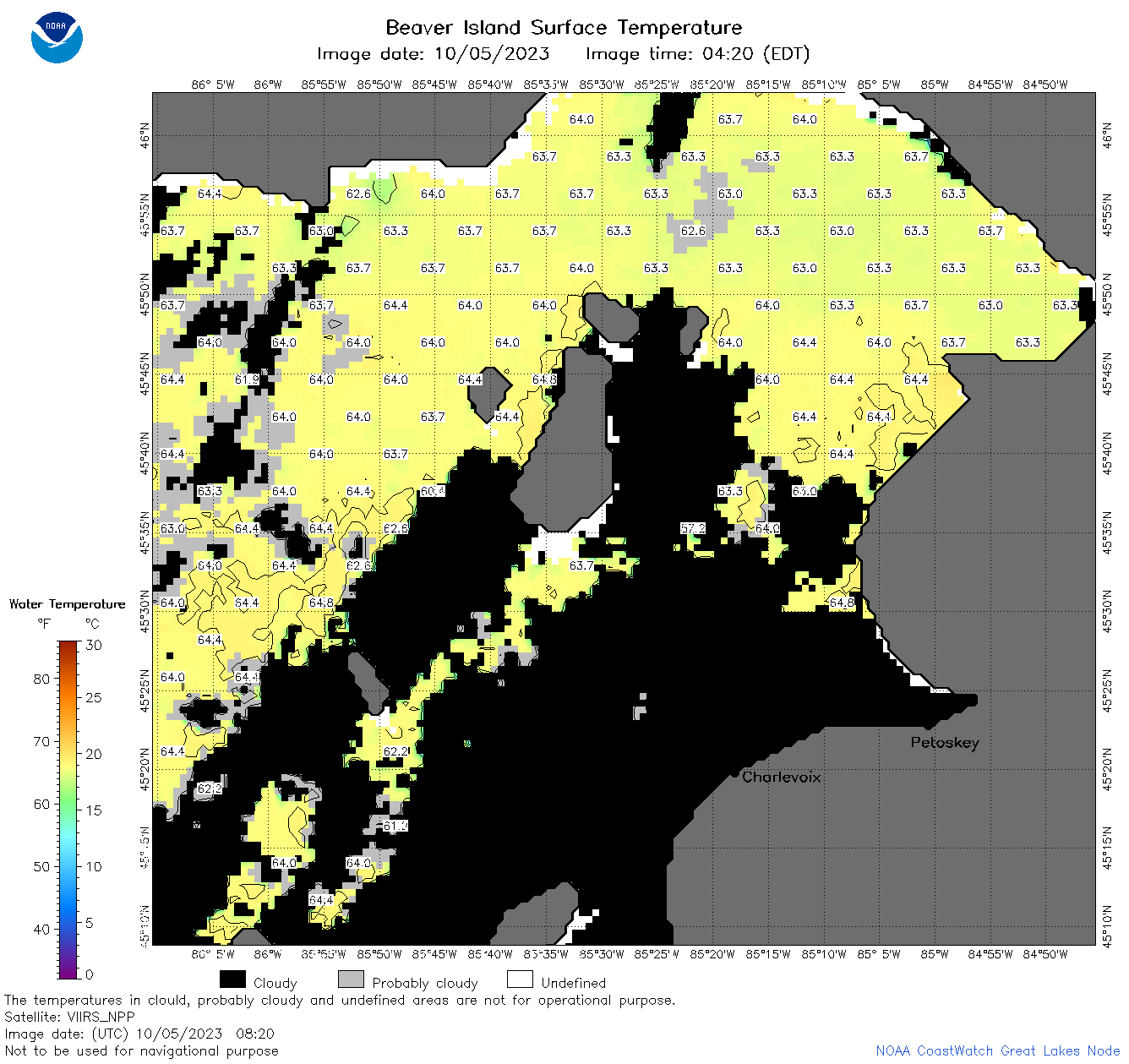This screenshot has width=1129, height=1064.
Task: Click the 'Image date: 10/05/2023' header text
Action: (433, 54)
